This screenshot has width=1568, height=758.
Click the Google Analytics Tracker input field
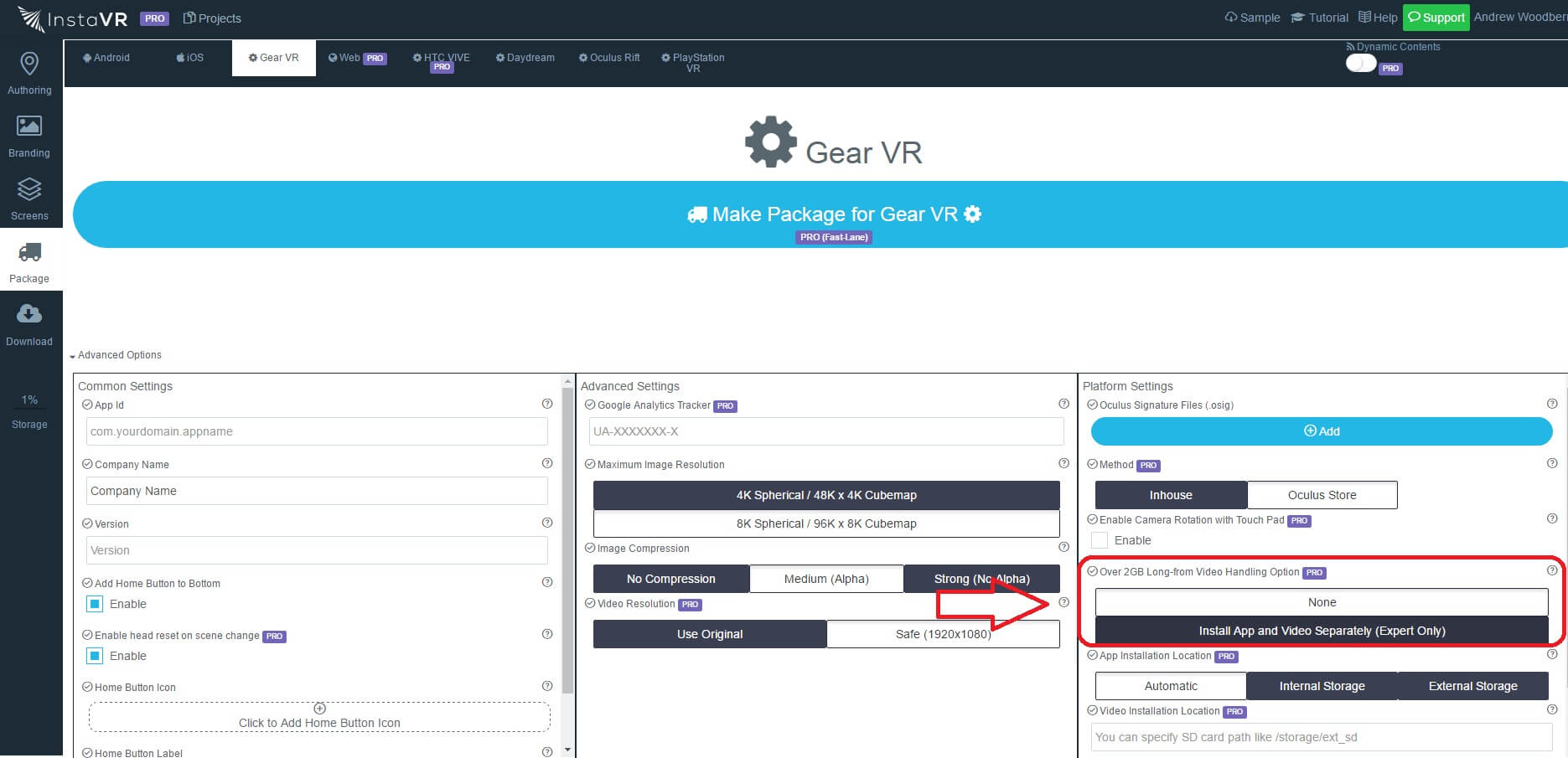(826, 431)
